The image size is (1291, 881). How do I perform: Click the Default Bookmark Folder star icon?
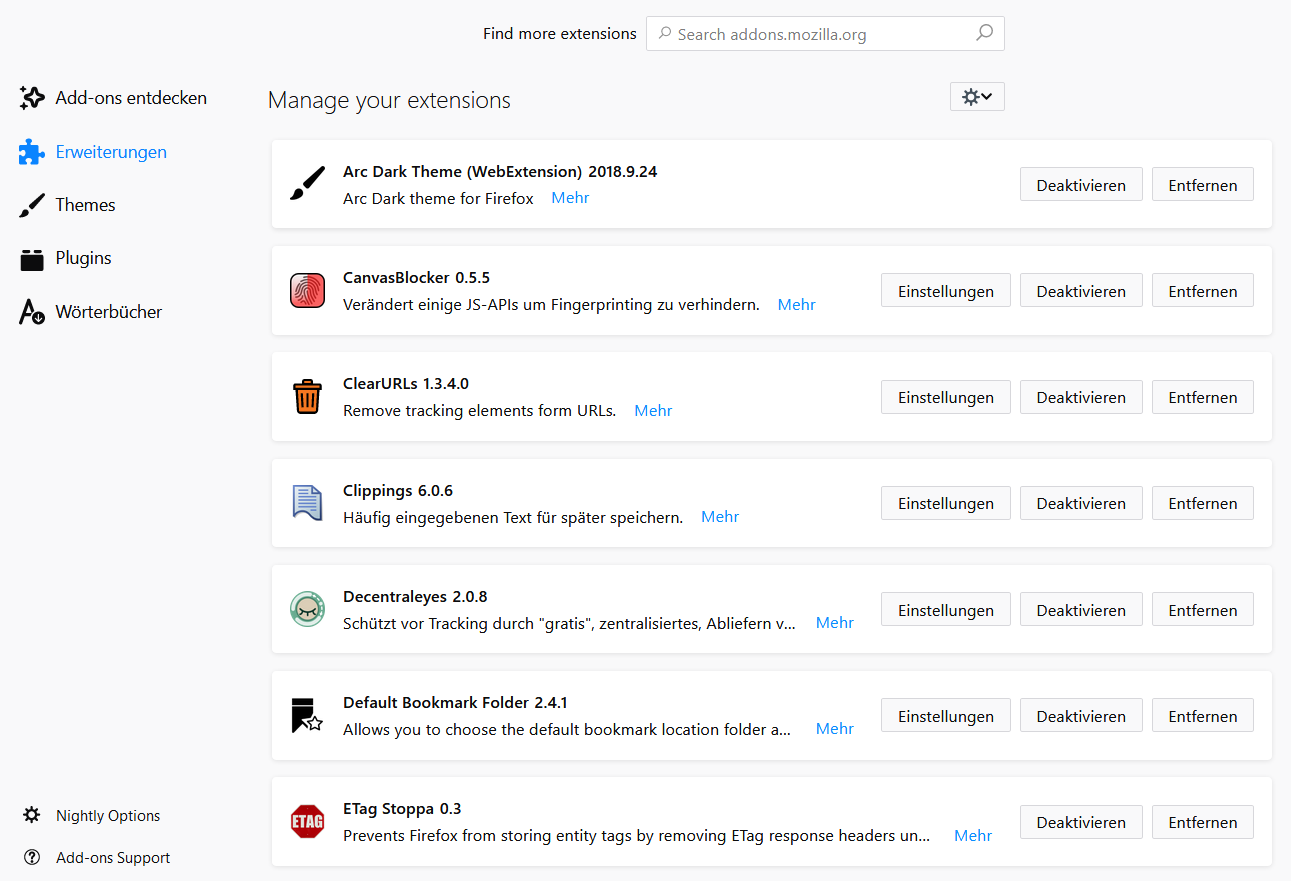(307, 715)
